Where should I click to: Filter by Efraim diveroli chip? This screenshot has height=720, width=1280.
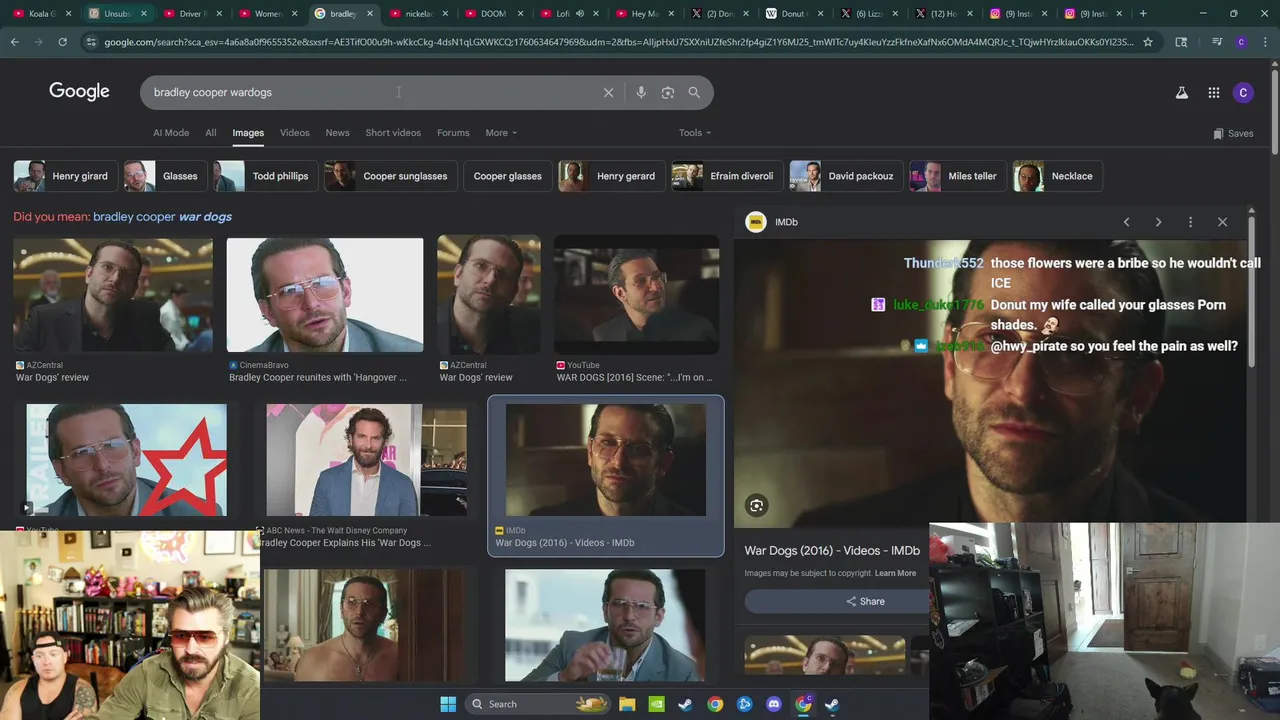(x=727, y=176)
